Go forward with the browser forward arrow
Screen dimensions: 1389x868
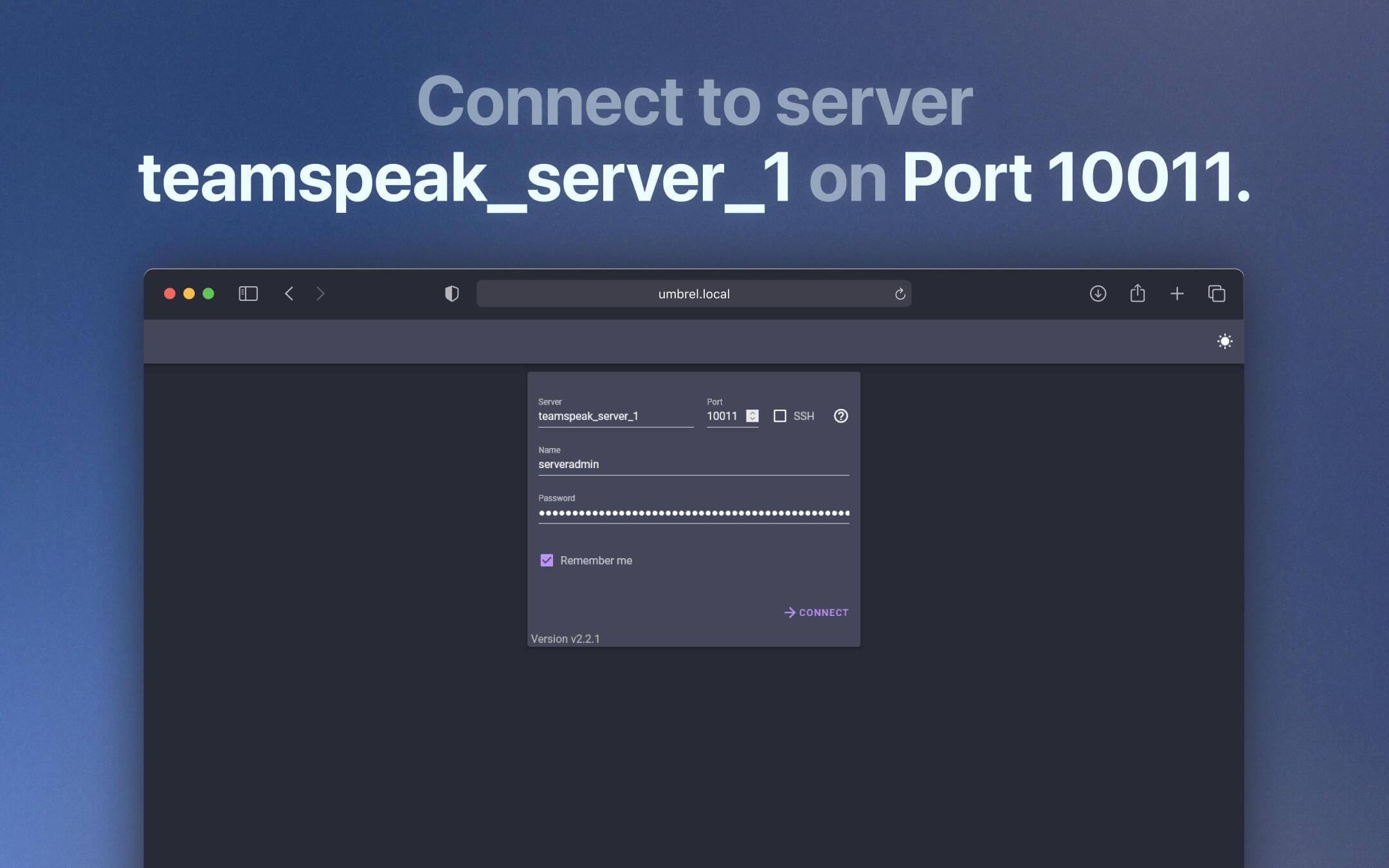320,294
